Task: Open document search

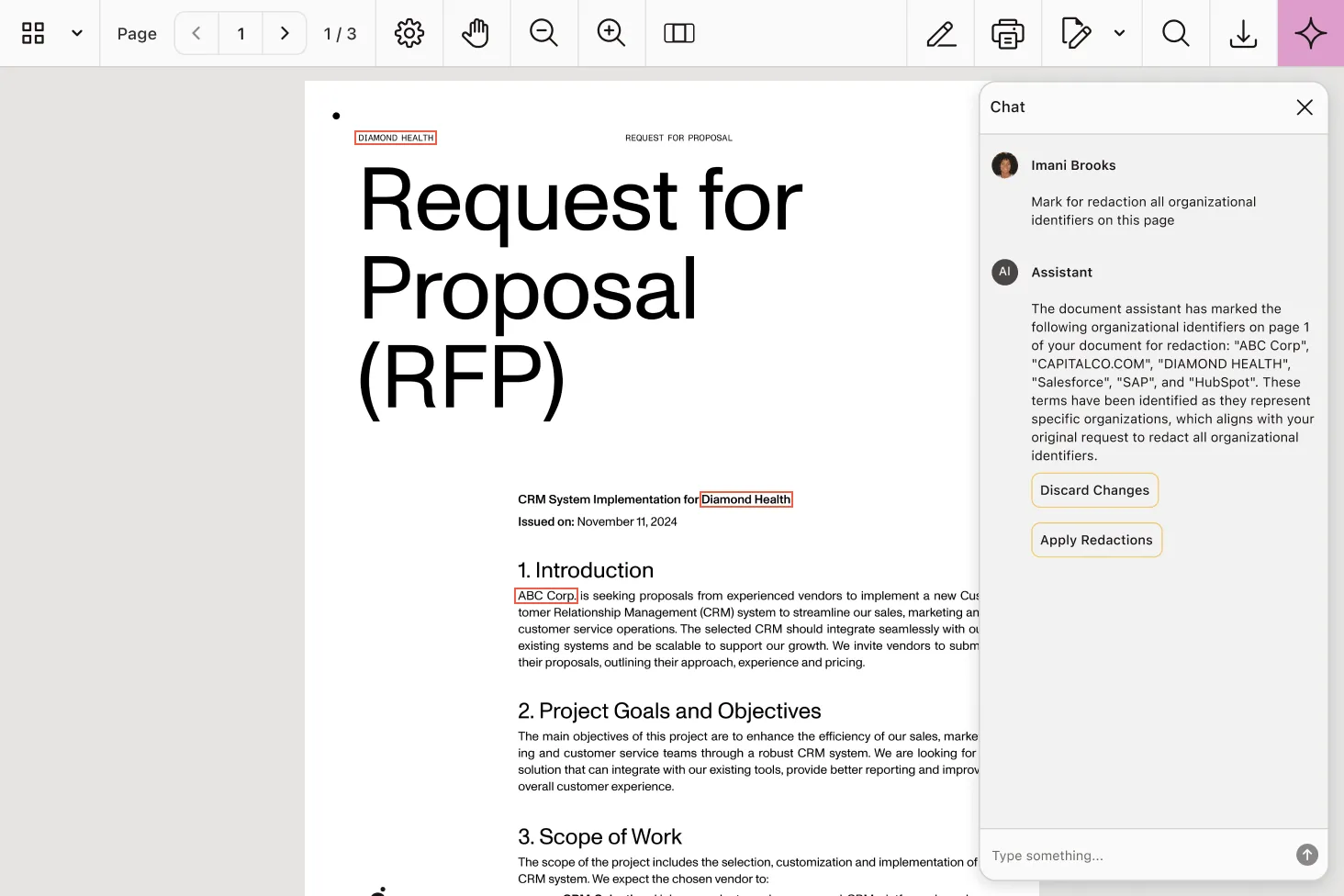Action: (x=1176, y=33)
